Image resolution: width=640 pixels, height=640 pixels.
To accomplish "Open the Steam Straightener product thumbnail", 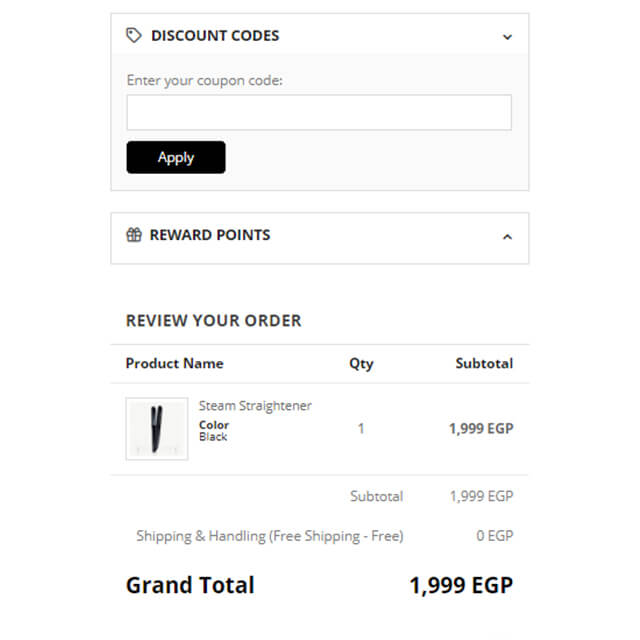I will [x=157, y=429].
